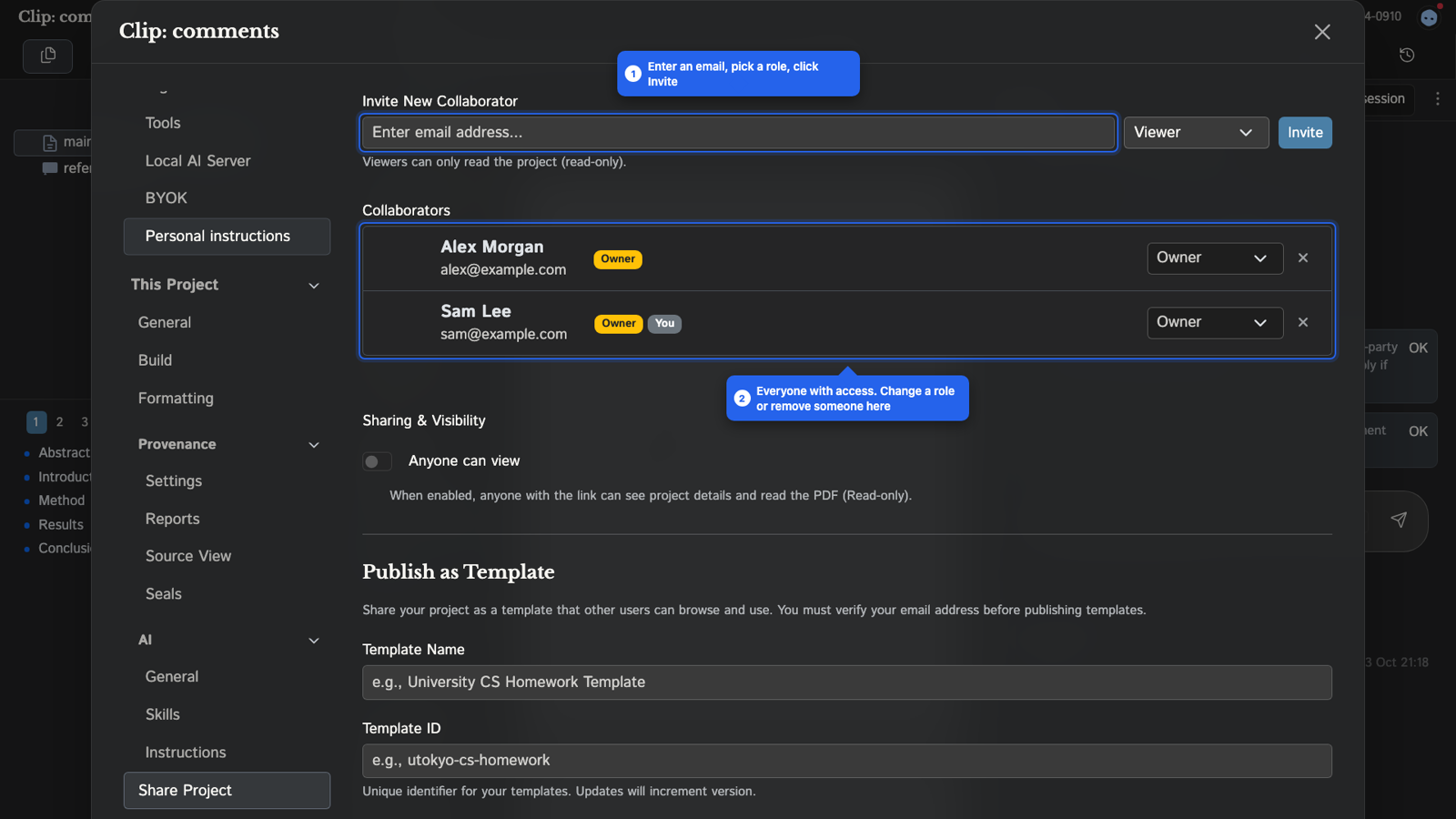Collapse the This Project section

[x=314, y=286]
